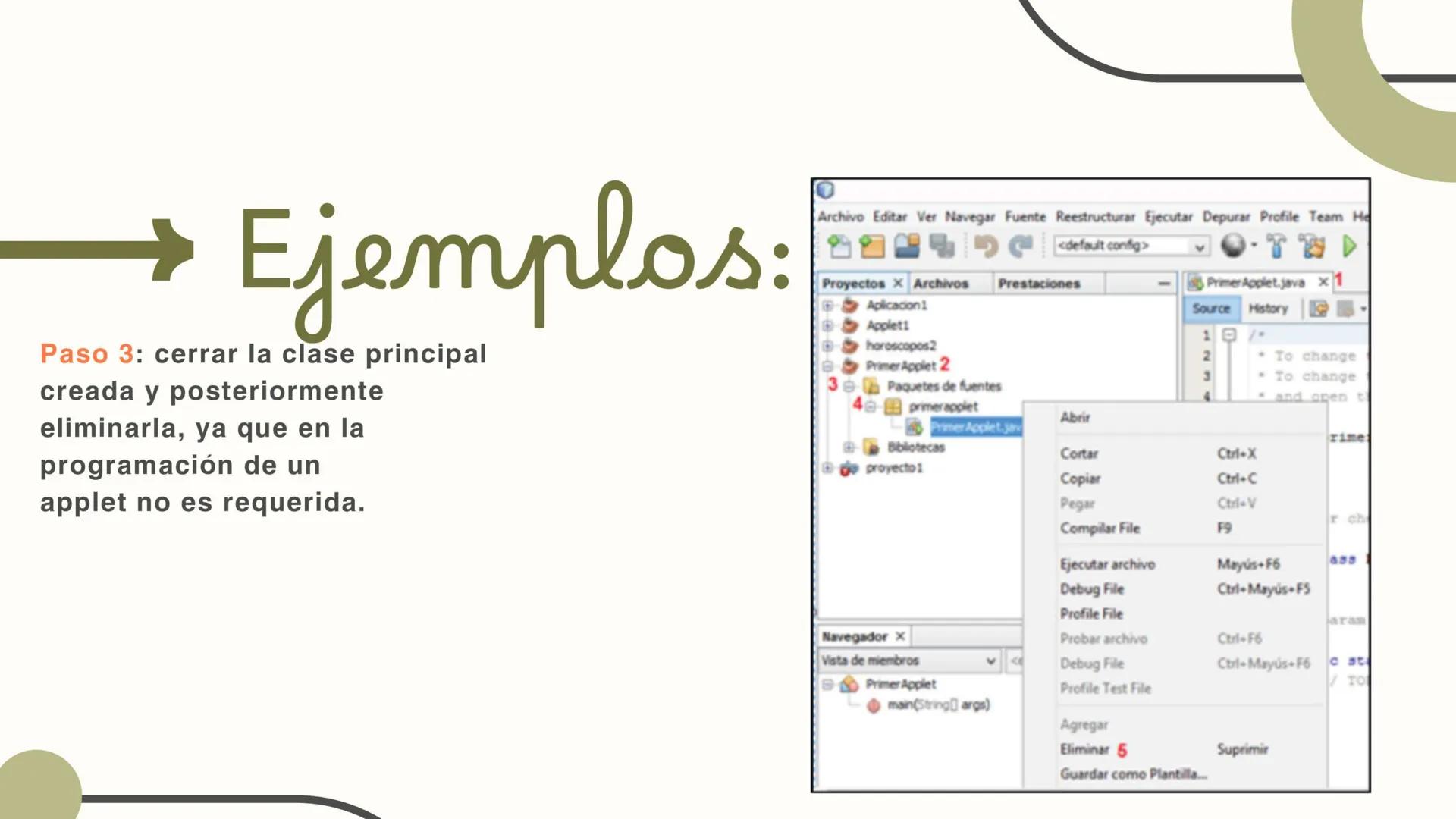Click the Build Project hammer icon
The height and width of the screenshot is (819, 1456).
point(1276,246)
